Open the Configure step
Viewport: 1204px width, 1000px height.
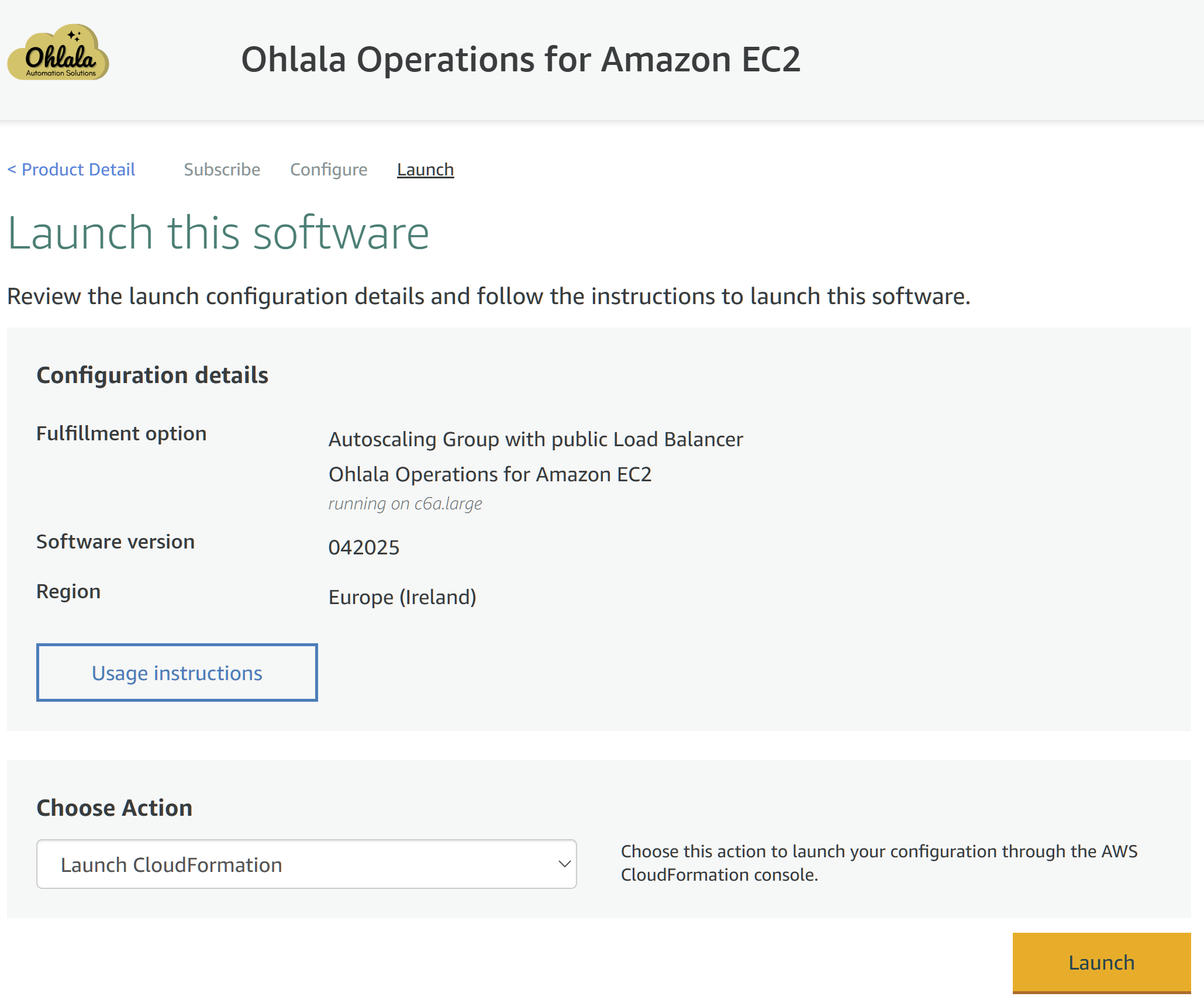(x=329, y=170)
